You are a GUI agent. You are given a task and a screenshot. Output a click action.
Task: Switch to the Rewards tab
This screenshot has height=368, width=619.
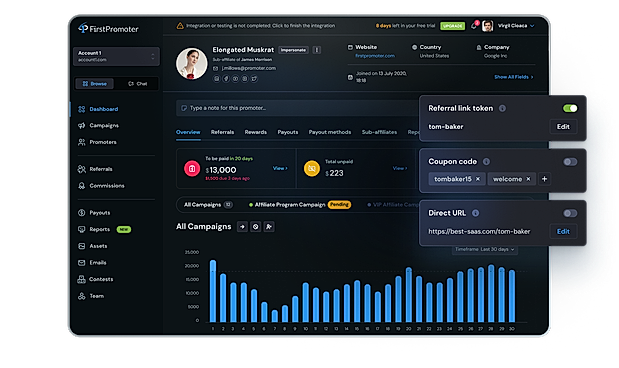coord(255,132)
